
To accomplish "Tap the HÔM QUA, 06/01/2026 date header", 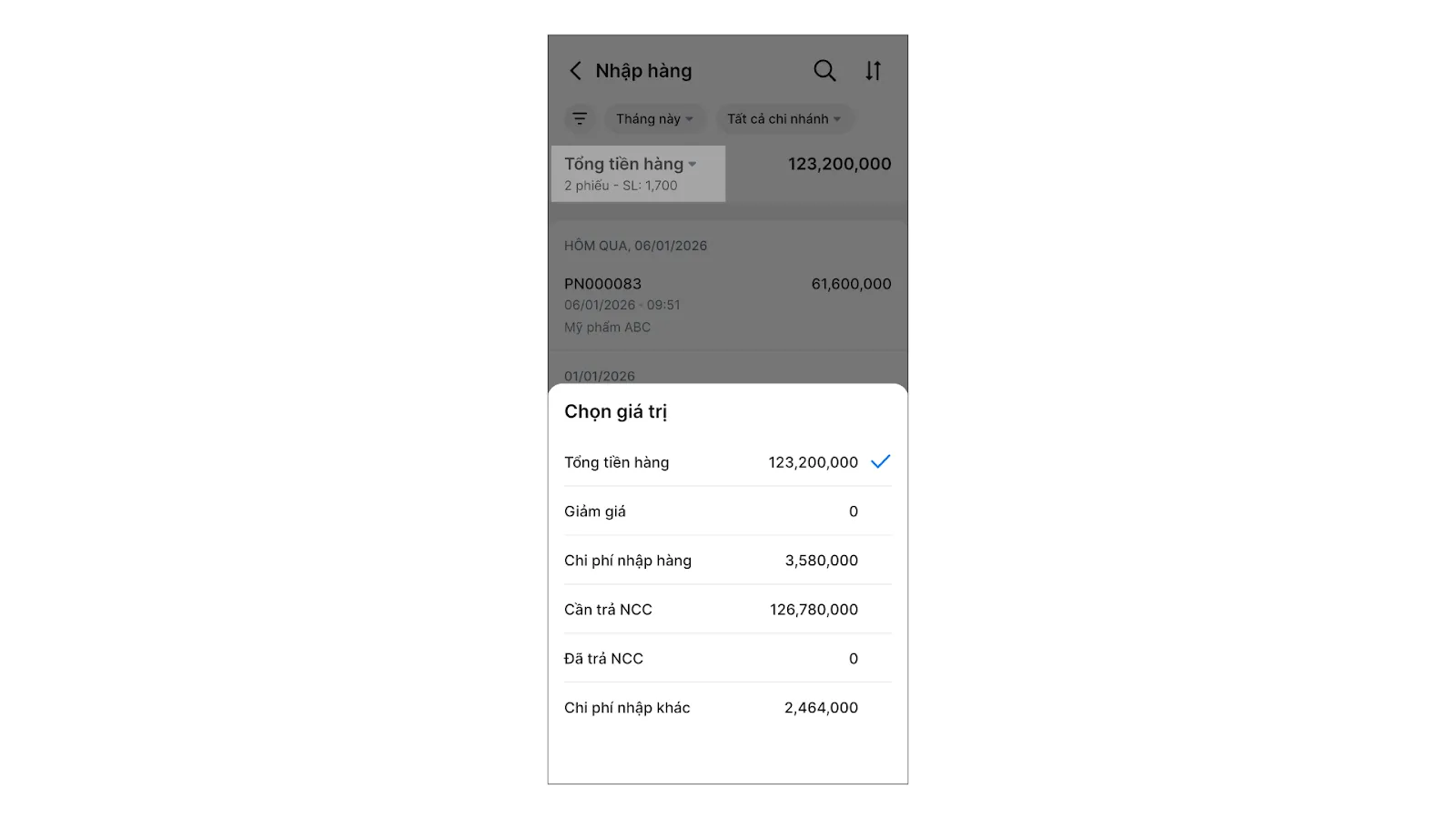I will [x=635, y=246].
